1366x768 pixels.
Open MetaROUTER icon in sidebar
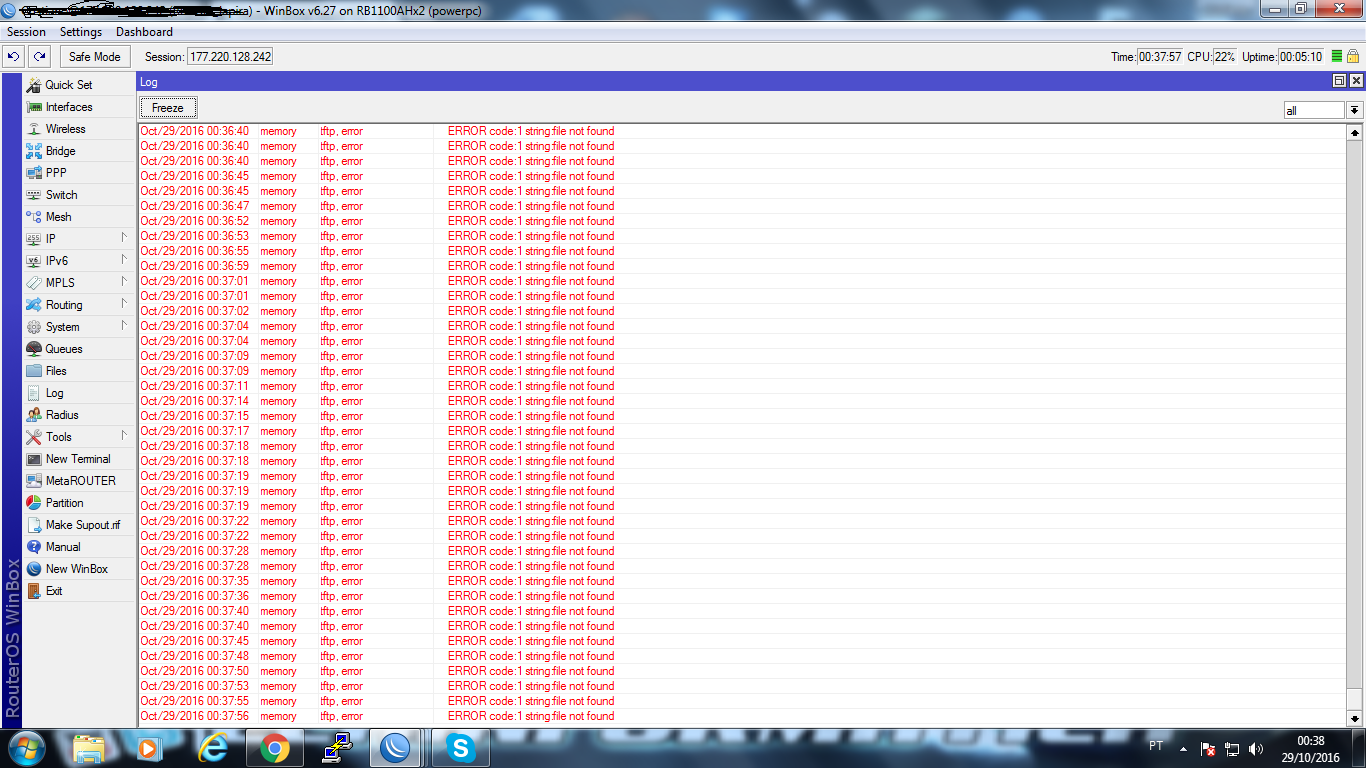34,481
